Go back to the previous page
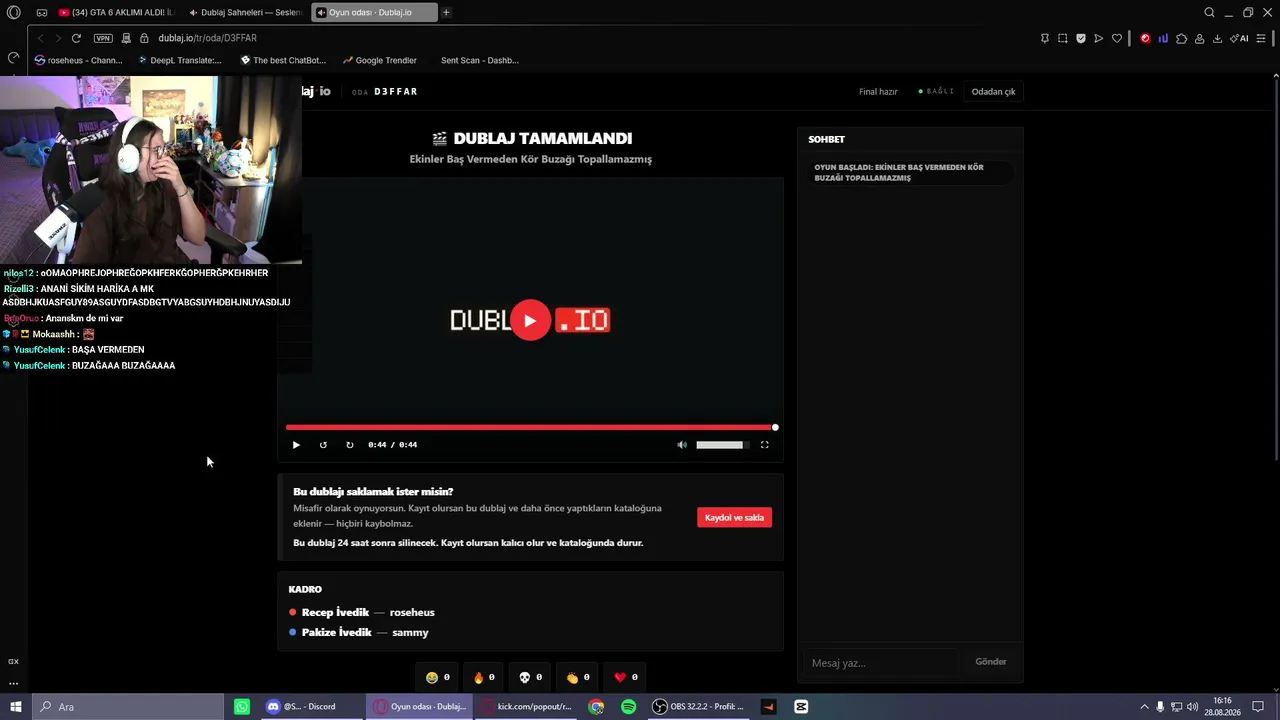Image resolution: width=1280 pixels, height=720 pixels. click(x=40, y=38)
